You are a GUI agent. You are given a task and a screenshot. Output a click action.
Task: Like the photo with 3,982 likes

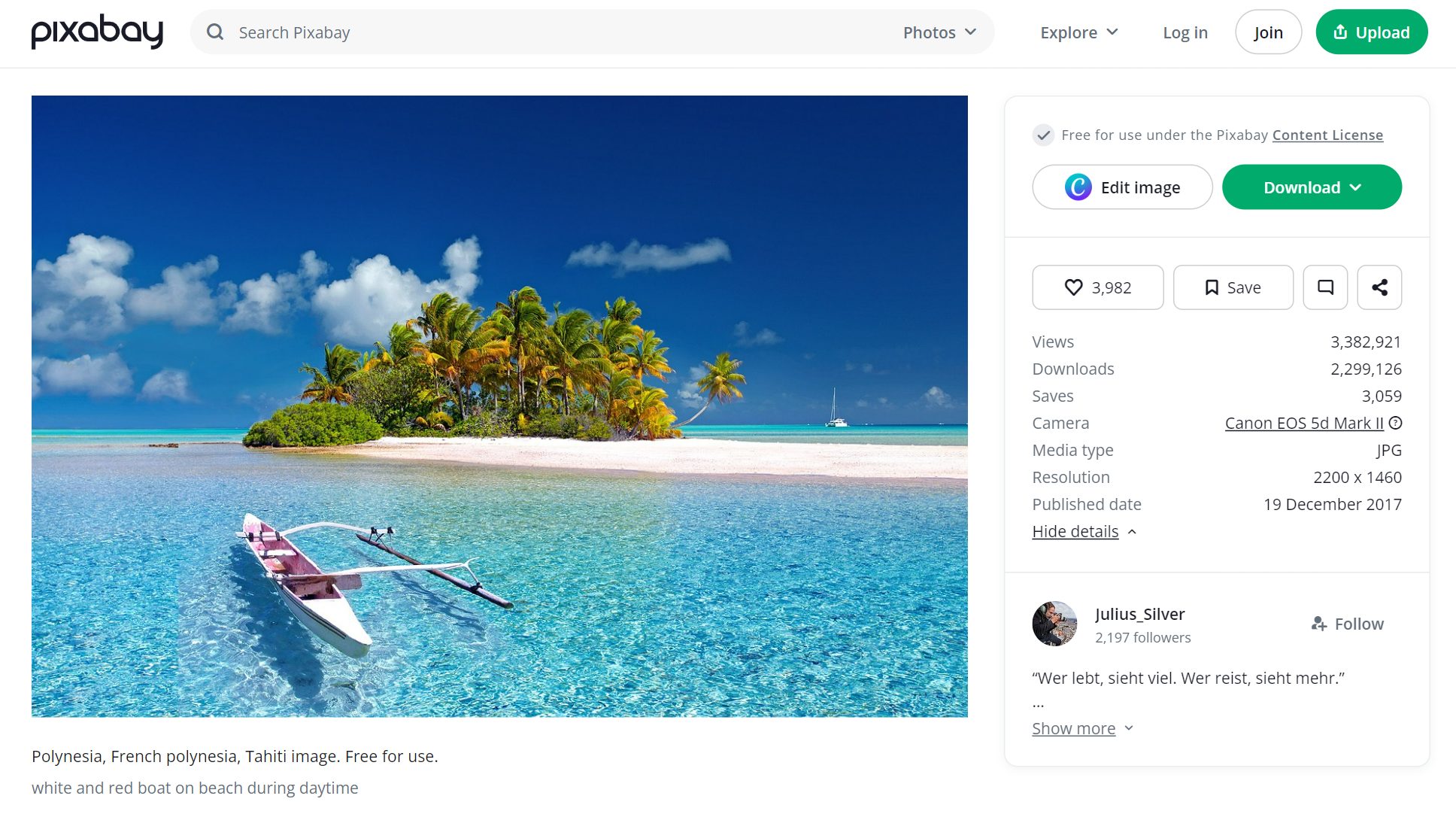pyautogui.click(x=1098, y=287)
